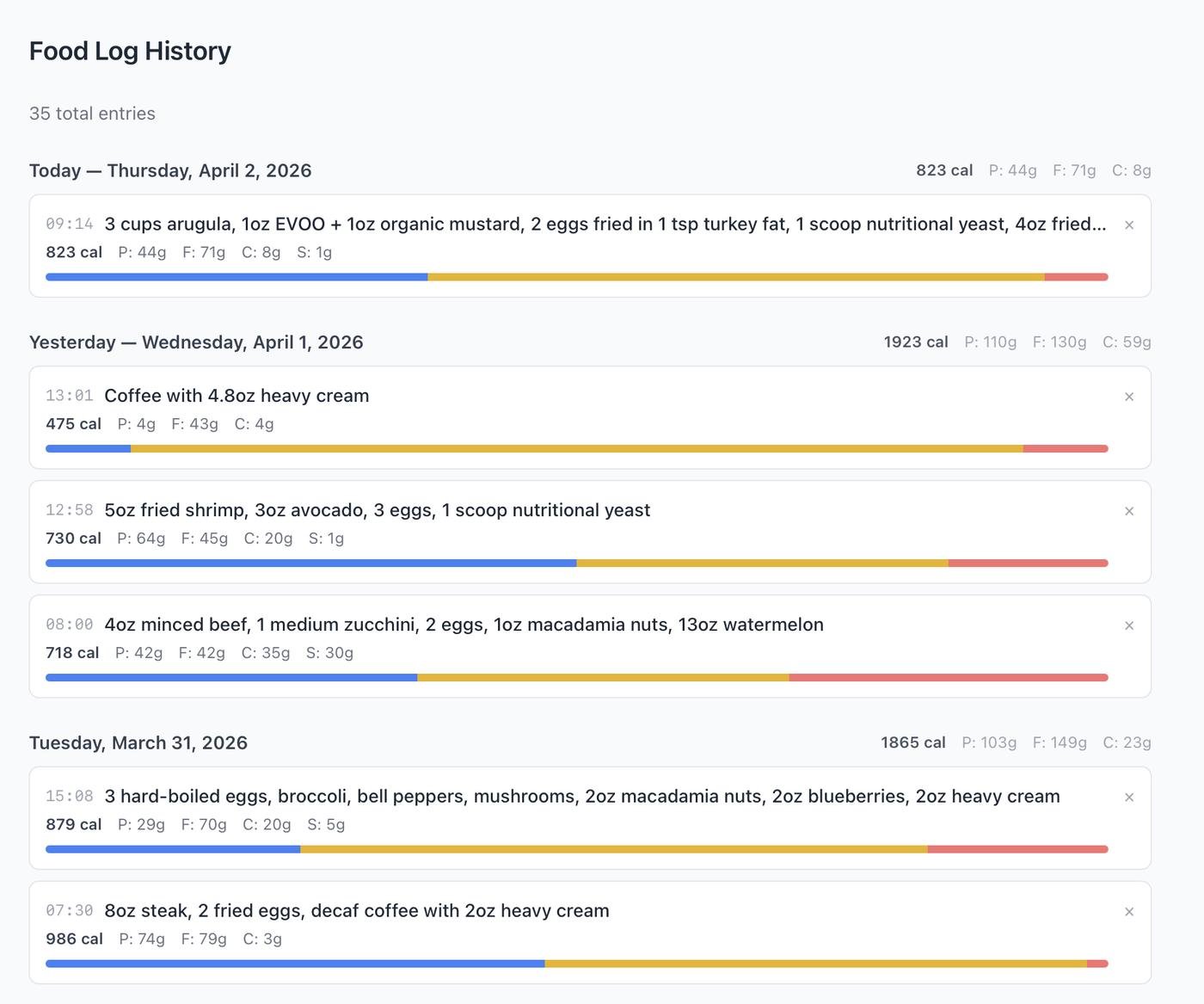This screenshot has width=1204, height=1004.
Task: Click the Food Log History title
Action: (130, 52)
